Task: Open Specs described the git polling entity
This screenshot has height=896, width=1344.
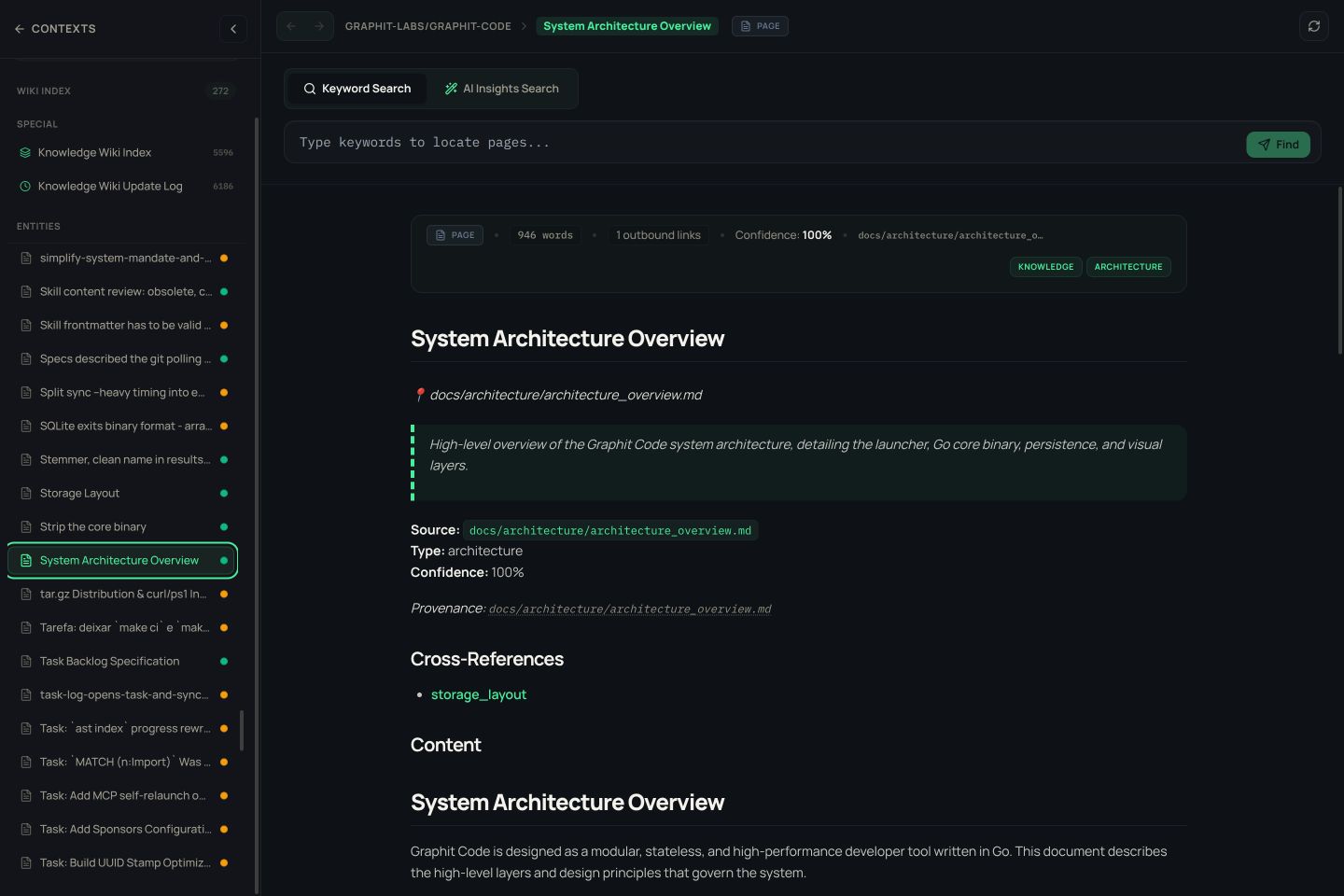Action: point(123,358)
